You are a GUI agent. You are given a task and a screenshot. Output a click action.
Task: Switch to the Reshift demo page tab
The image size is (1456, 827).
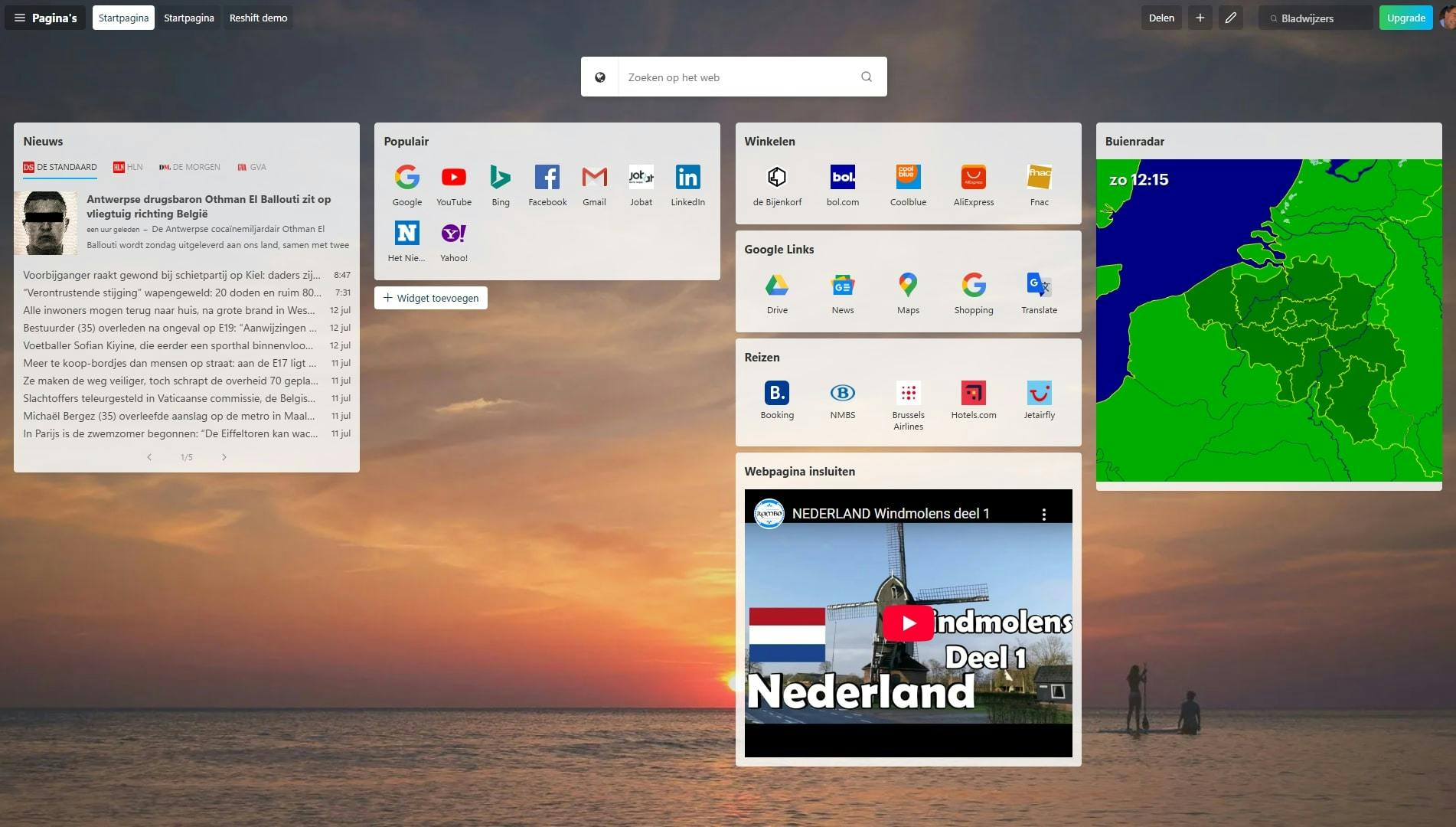pos(258,17)
